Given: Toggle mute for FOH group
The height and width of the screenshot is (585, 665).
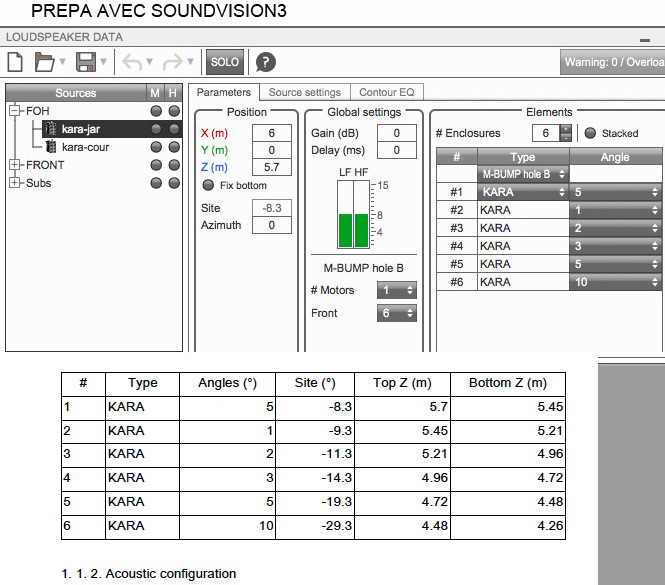Looking at the screenshot, I should (x=156, y=111).
